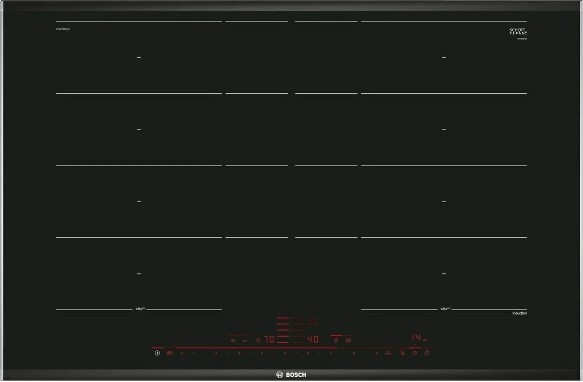This screenshot has width=583, height=382.
Task: Select the zone showing power level 4.0
Action: coord(313,340)
